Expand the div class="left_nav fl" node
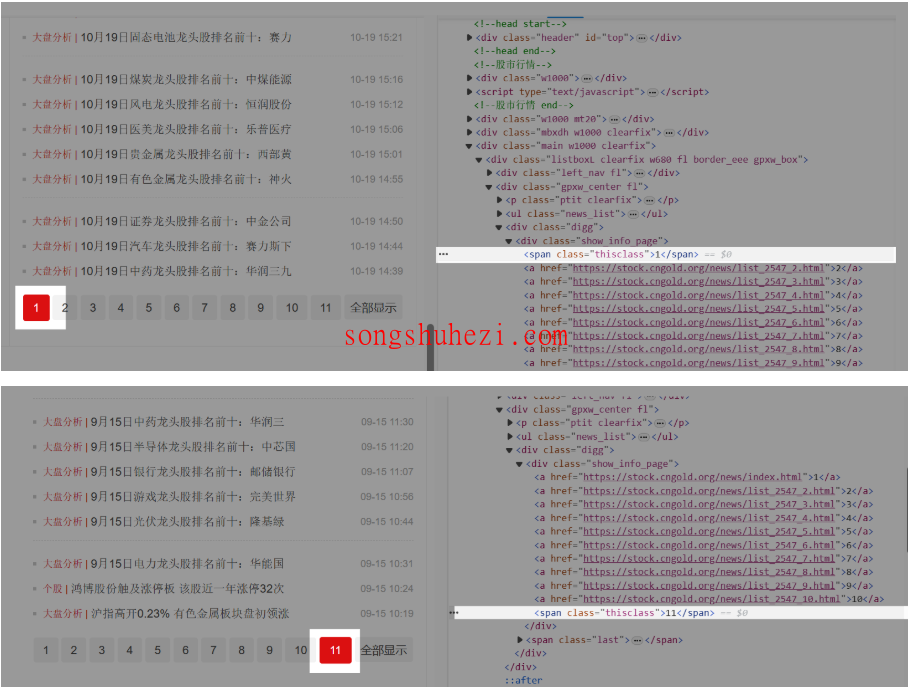 click(489, 173)
